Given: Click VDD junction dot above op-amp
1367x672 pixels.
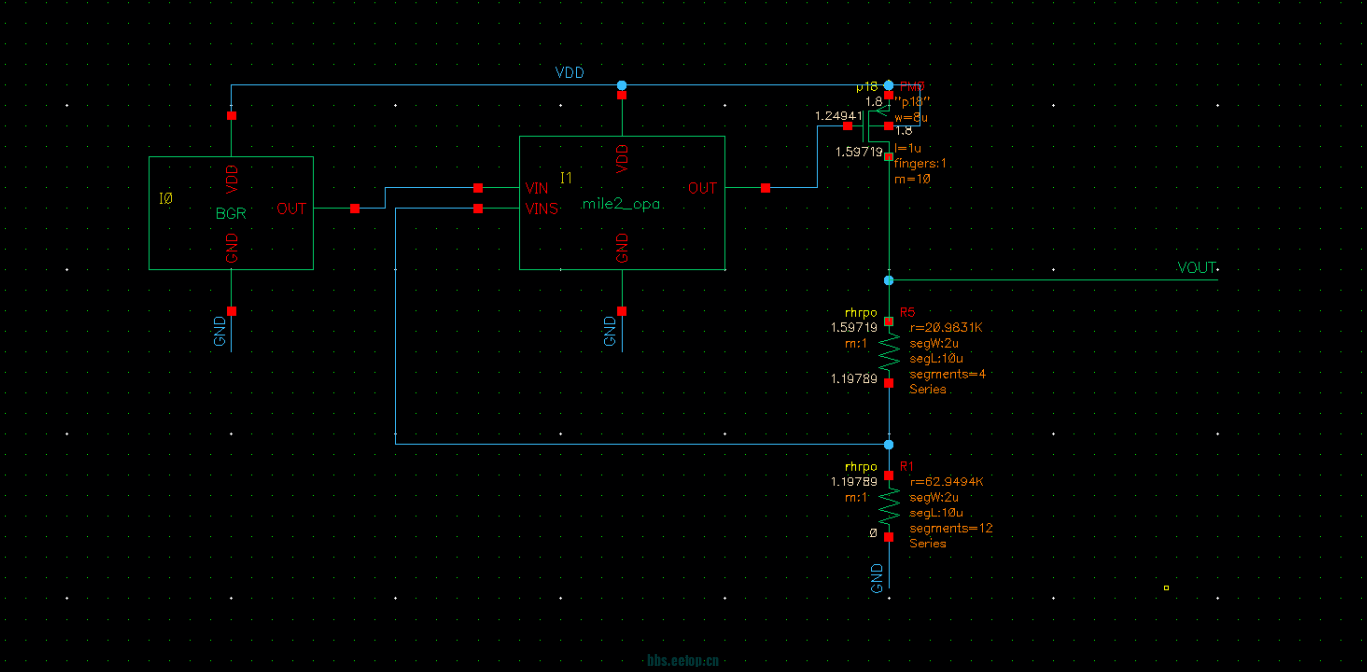Looking at the screenshot, I should coord(622,85).
